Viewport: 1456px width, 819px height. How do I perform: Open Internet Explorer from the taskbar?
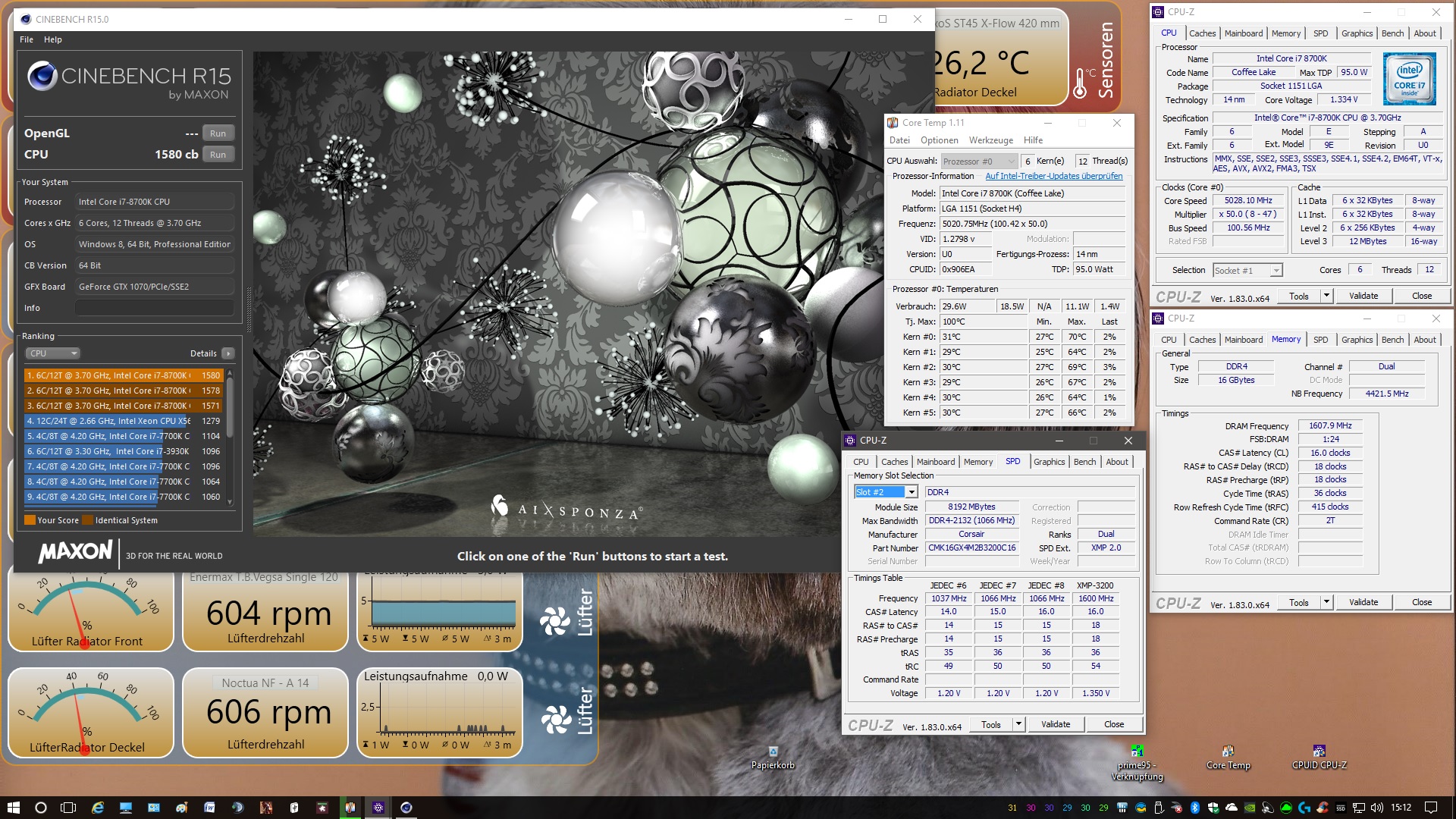98,808
